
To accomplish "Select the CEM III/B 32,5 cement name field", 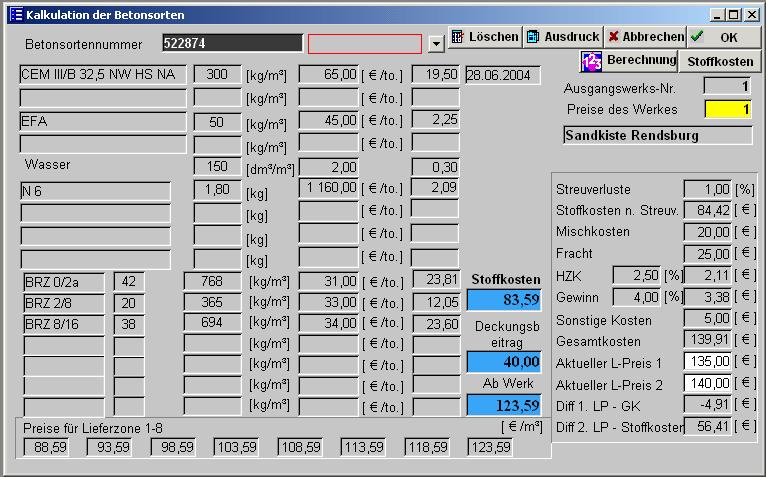I will click(x=103, y=75).
